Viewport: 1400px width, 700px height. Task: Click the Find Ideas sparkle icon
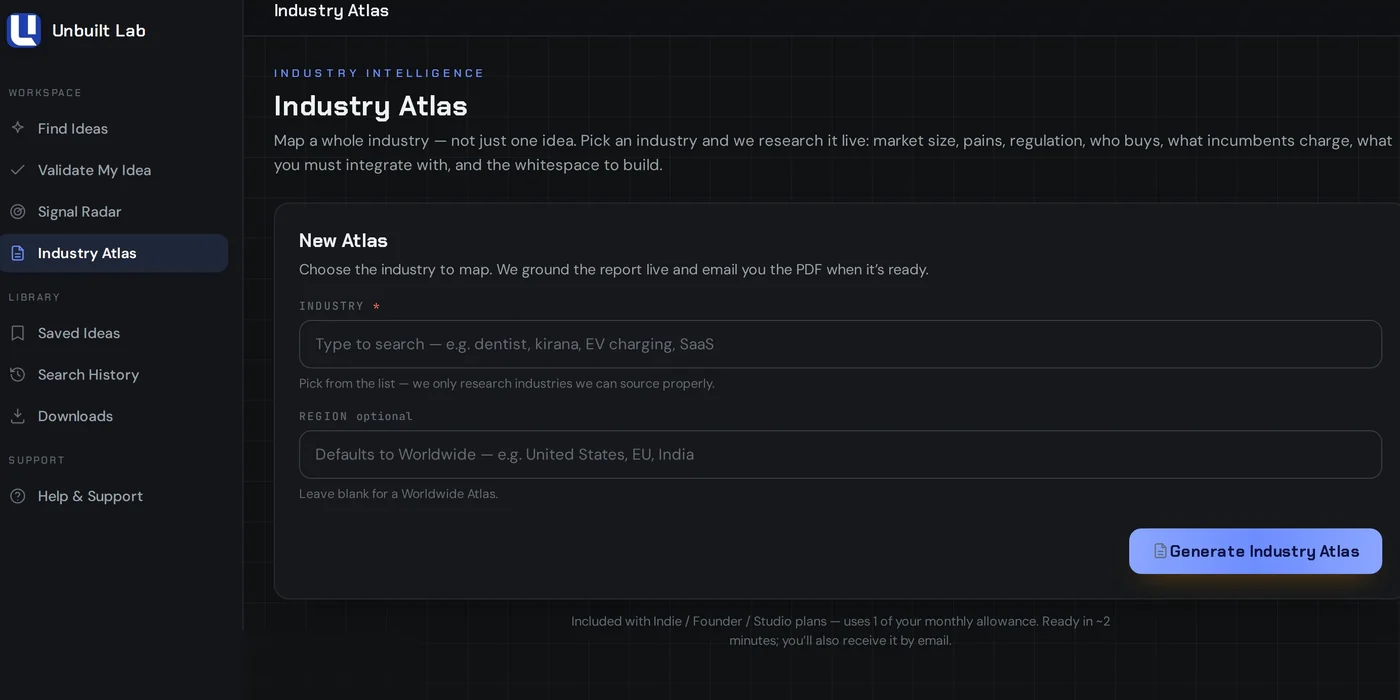point(17,128)
